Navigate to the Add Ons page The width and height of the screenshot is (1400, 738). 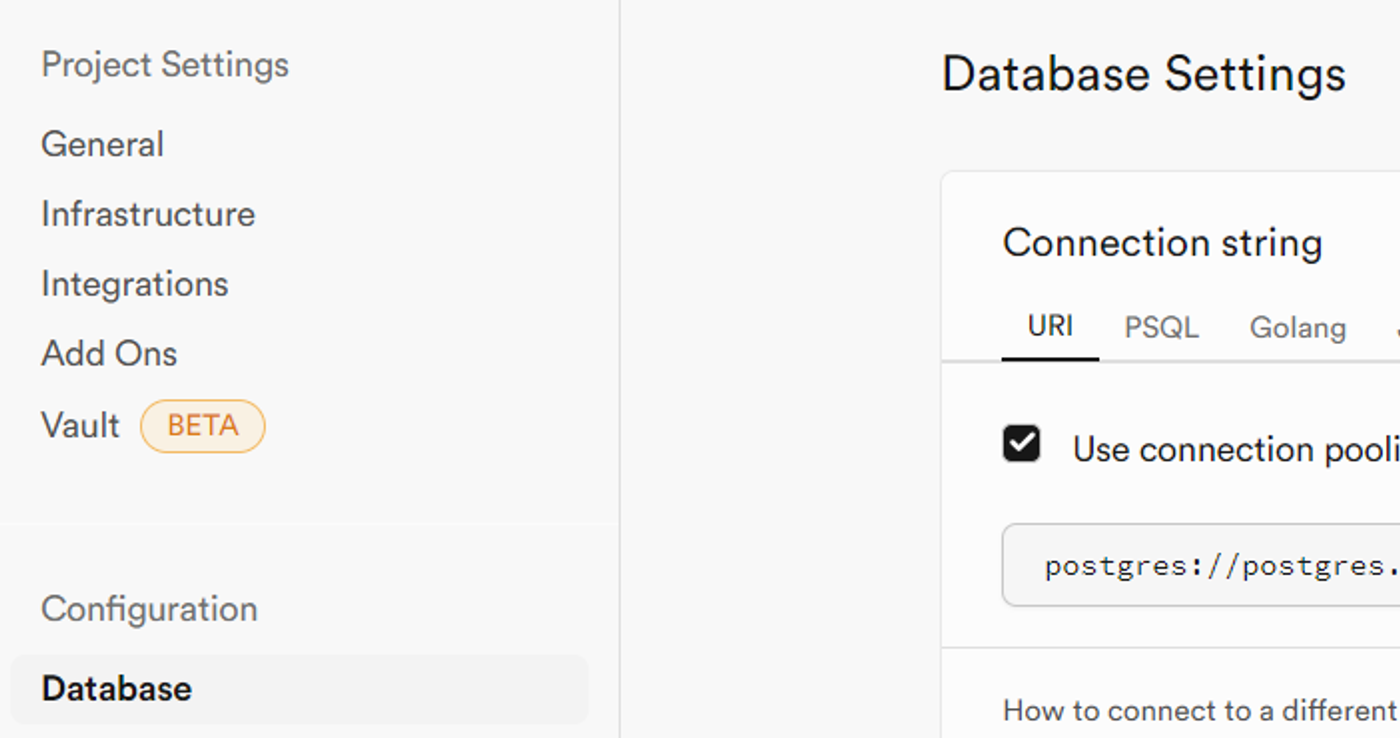109,354
